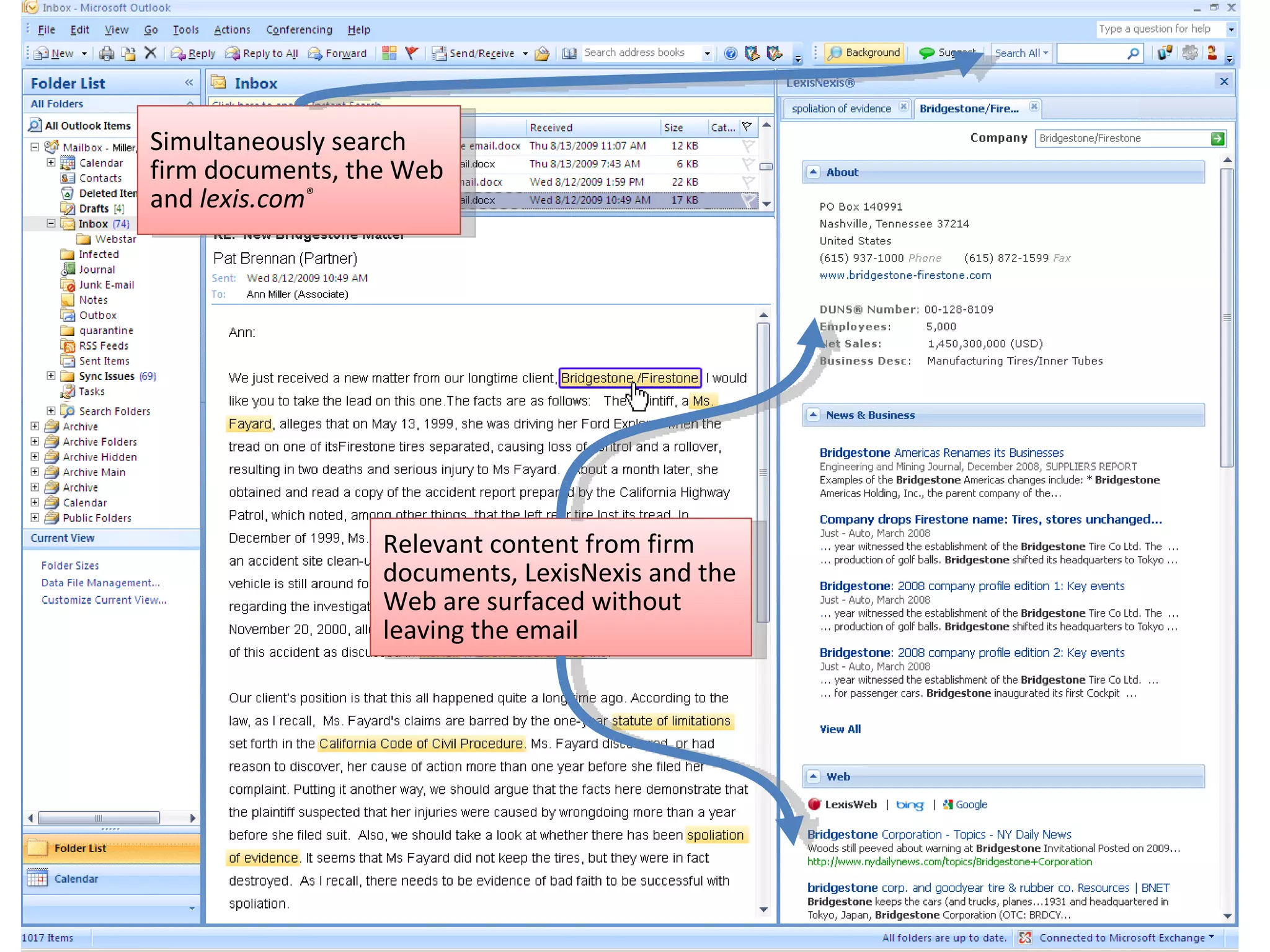Collapse the About section
Viewport: 1270px width, 952px height.
point(813,172)
